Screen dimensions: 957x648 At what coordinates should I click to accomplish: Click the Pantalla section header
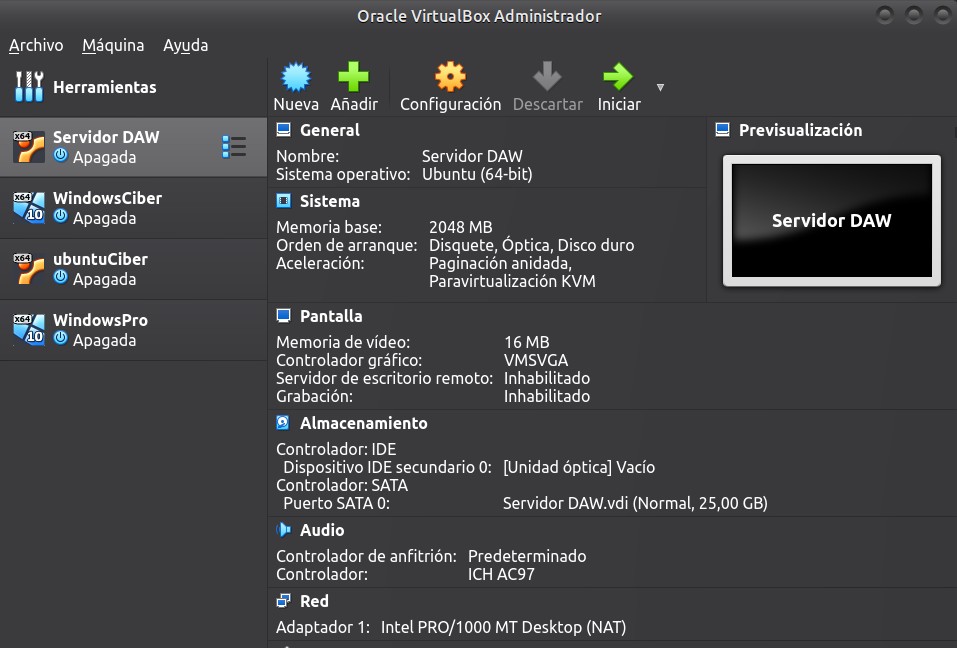(331, 316)
